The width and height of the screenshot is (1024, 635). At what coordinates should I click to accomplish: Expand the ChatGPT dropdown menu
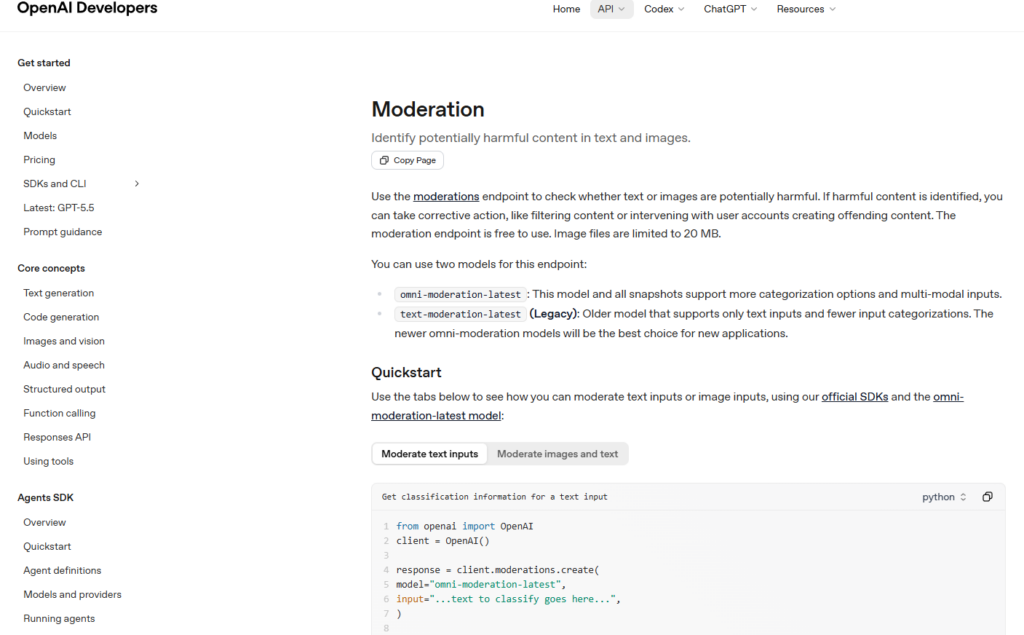[730, 9]
